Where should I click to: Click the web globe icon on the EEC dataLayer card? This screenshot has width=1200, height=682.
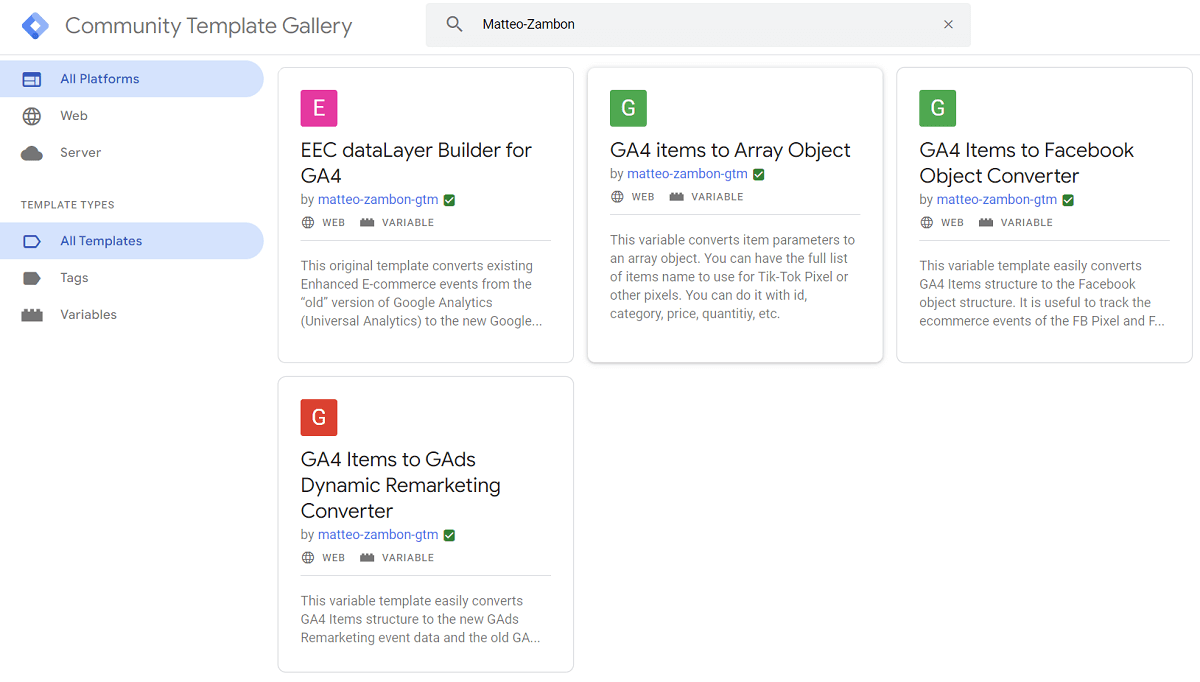(308, 223)
